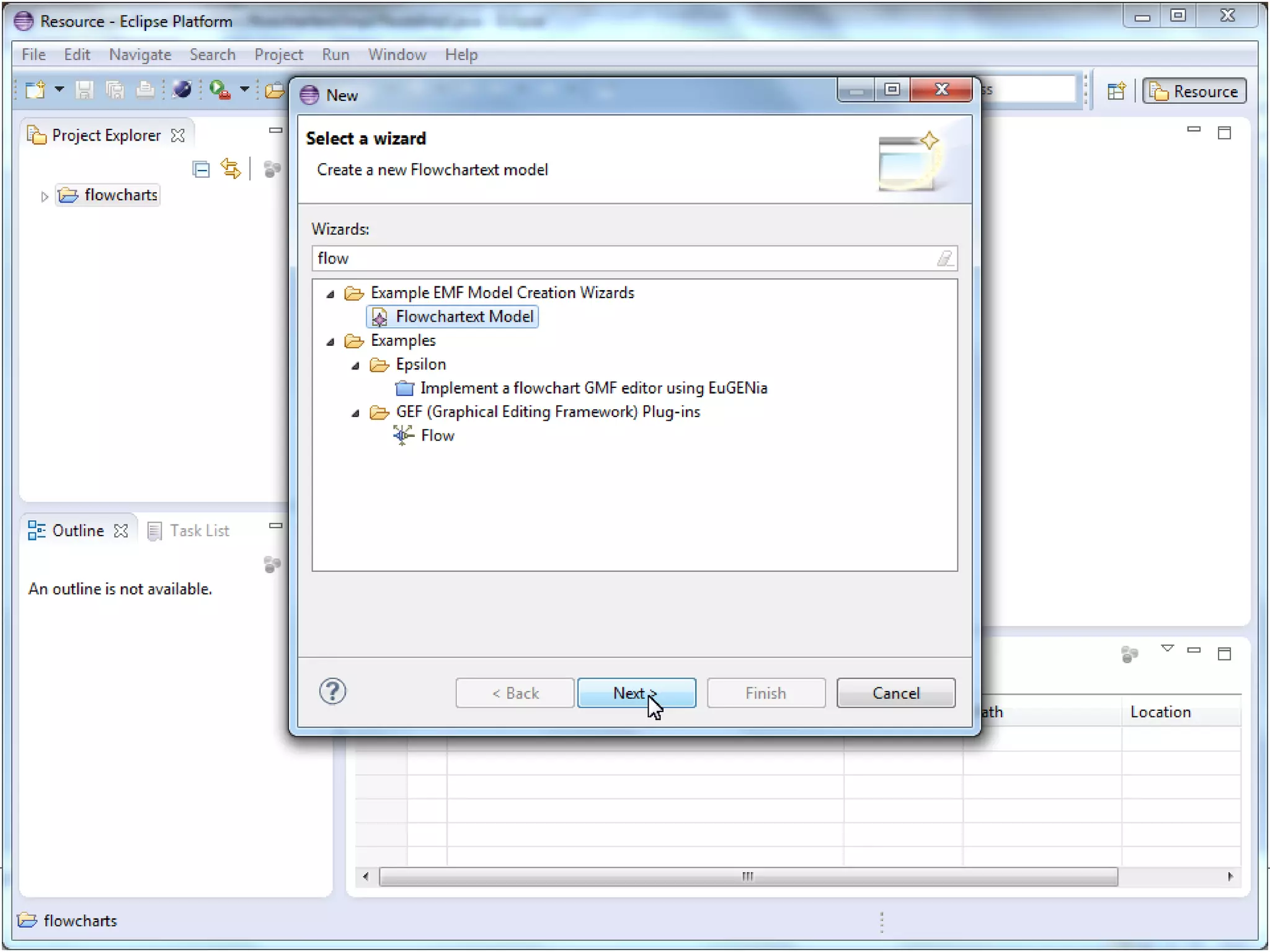The image size is (1270, 952).
Task: Click the Print toolbar icon
Action: (145, 90)
